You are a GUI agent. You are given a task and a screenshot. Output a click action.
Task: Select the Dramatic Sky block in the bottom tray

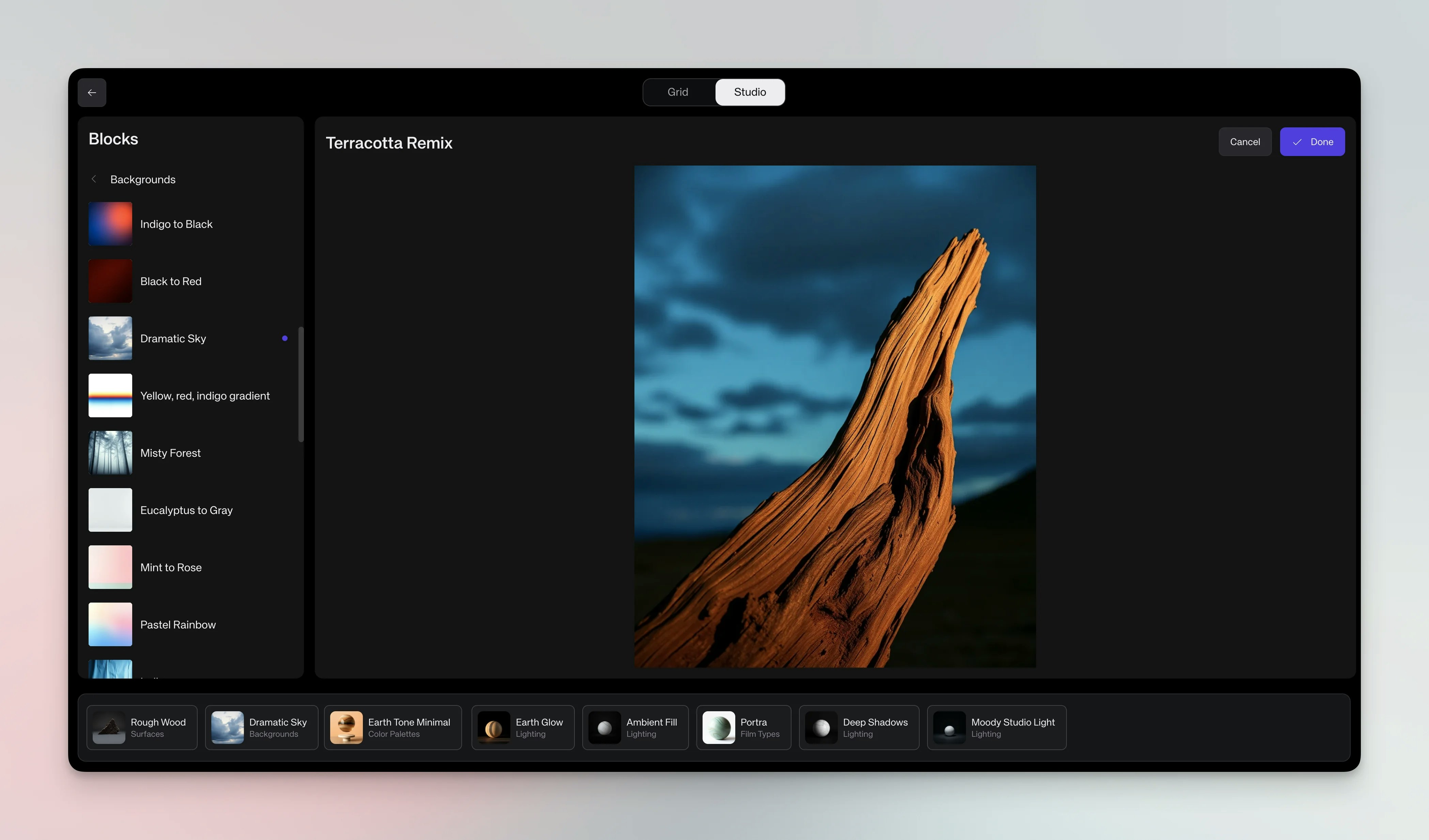[x=261, y=727]
